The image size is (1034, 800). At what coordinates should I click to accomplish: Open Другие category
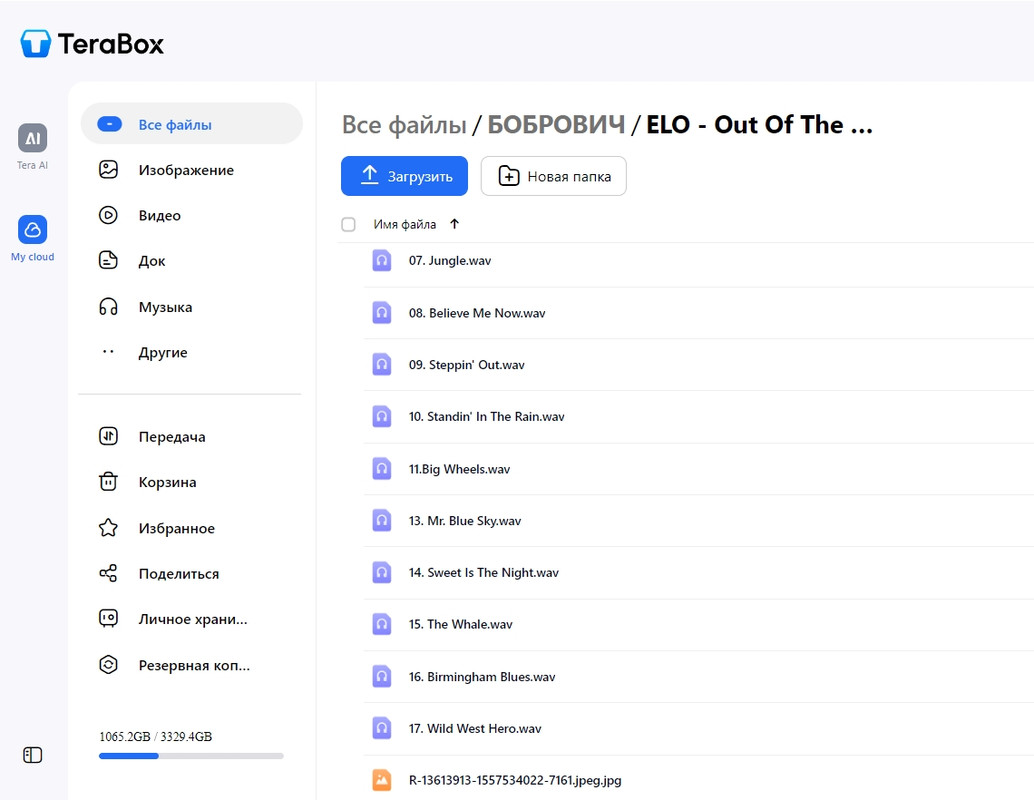(x=163, y=353)
